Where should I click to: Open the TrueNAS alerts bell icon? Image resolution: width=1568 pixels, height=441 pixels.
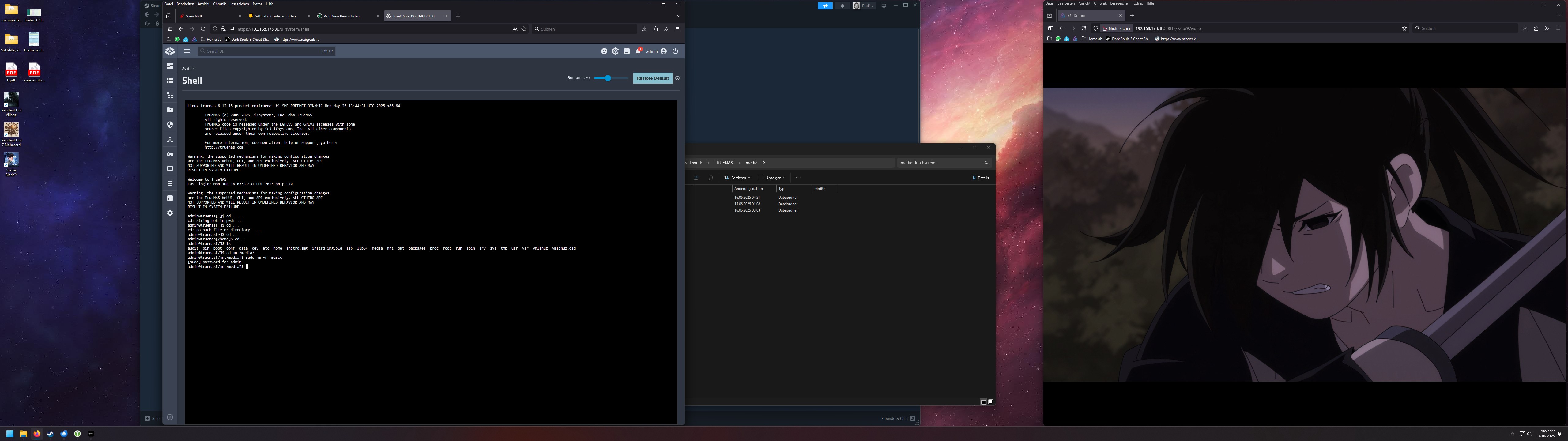(638, 51)
